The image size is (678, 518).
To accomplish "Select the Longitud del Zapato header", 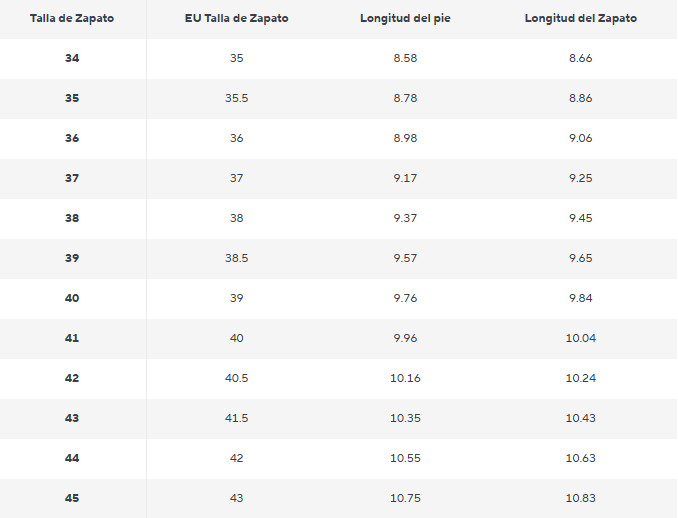I will (x=581, y=18).
